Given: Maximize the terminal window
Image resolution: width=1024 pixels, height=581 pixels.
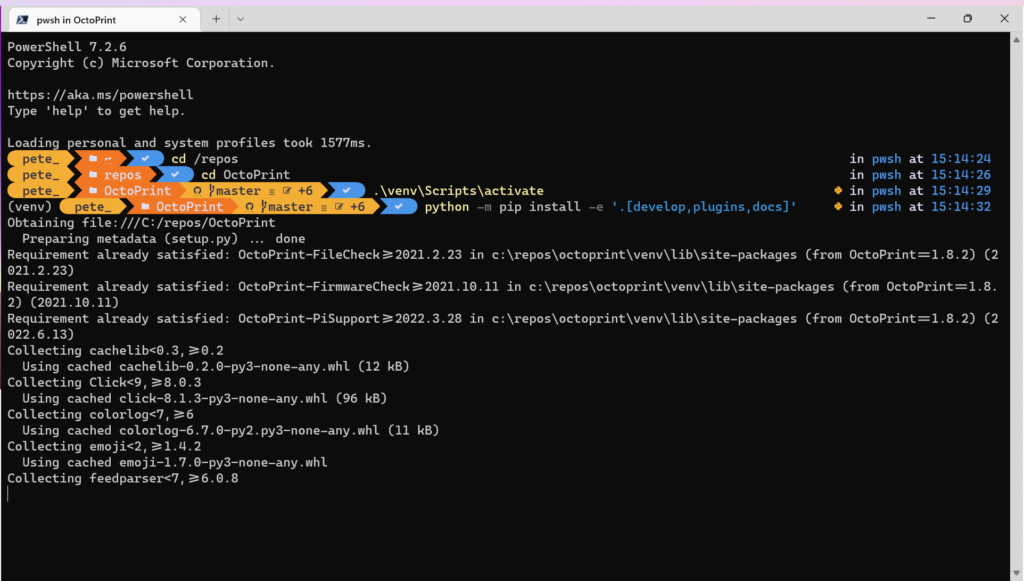Looking at the screenshot, I should pyautogui.click(x=968, y=18).
